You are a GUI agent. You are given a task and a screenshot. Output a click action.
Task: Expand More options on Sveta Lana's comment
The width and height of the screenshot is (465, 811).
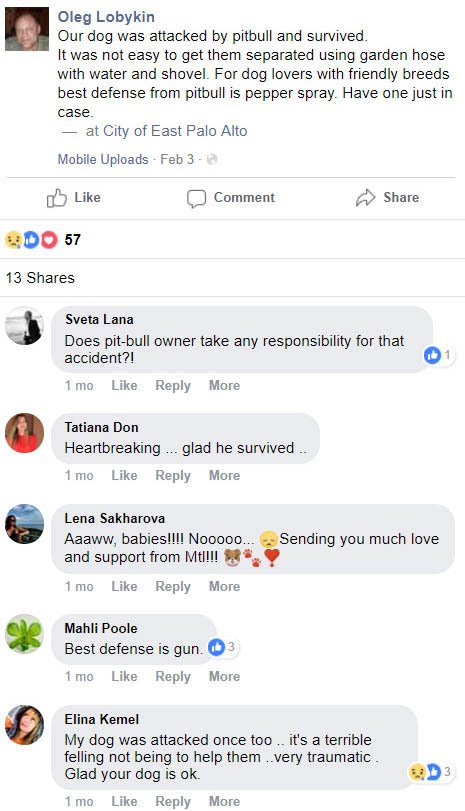tap(224, 385)
